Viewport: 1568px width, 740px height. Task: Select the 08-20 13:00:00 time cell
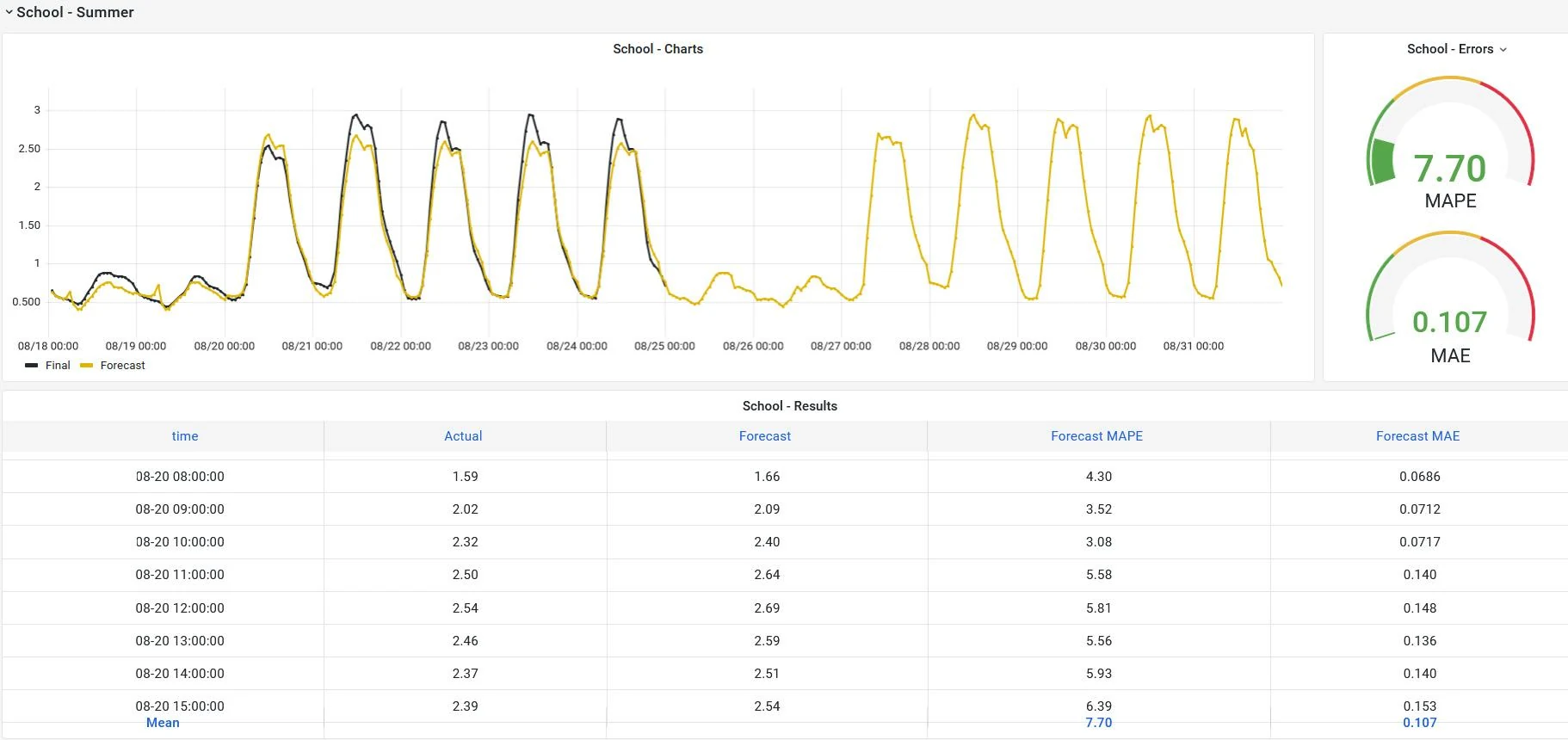coord(180,641)
